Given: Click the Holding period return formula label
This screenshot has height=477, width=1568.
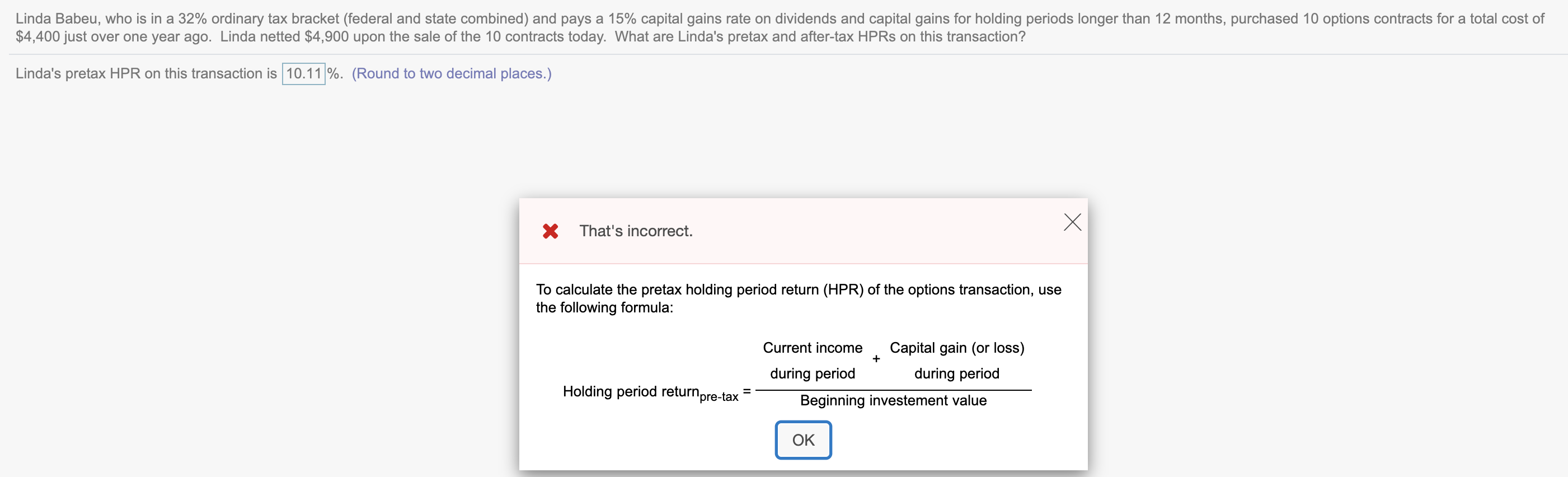Looking at the screenshot, I should pyautogui.click(x=630, y=391).
